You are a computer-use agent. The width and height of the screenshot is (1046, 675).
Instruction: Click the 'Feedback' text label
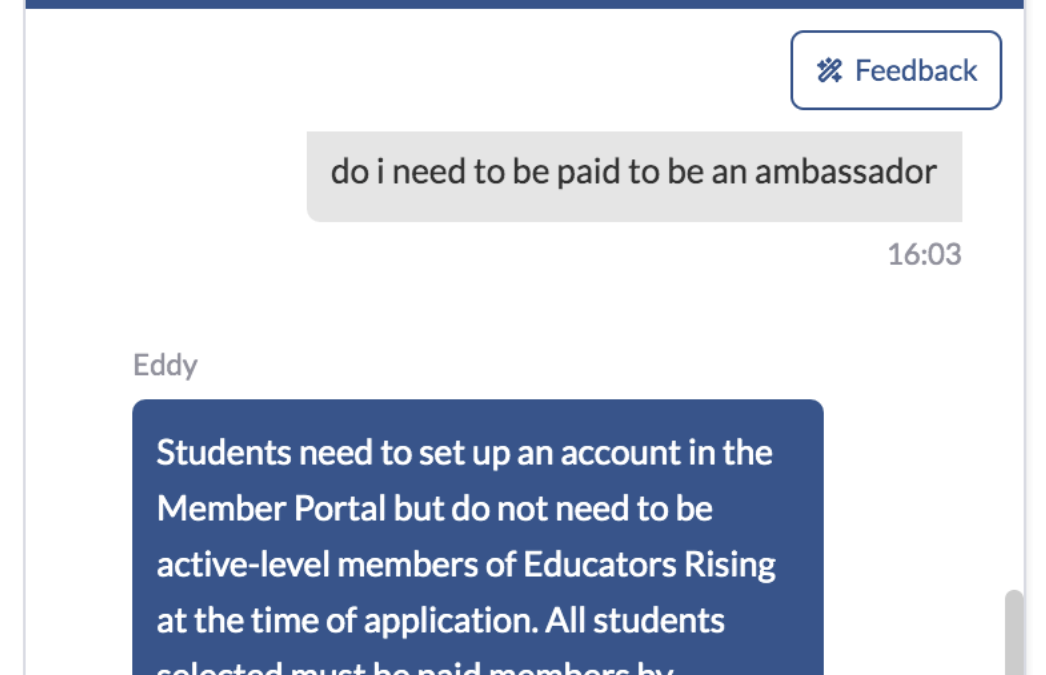click(x=916, y=71)
